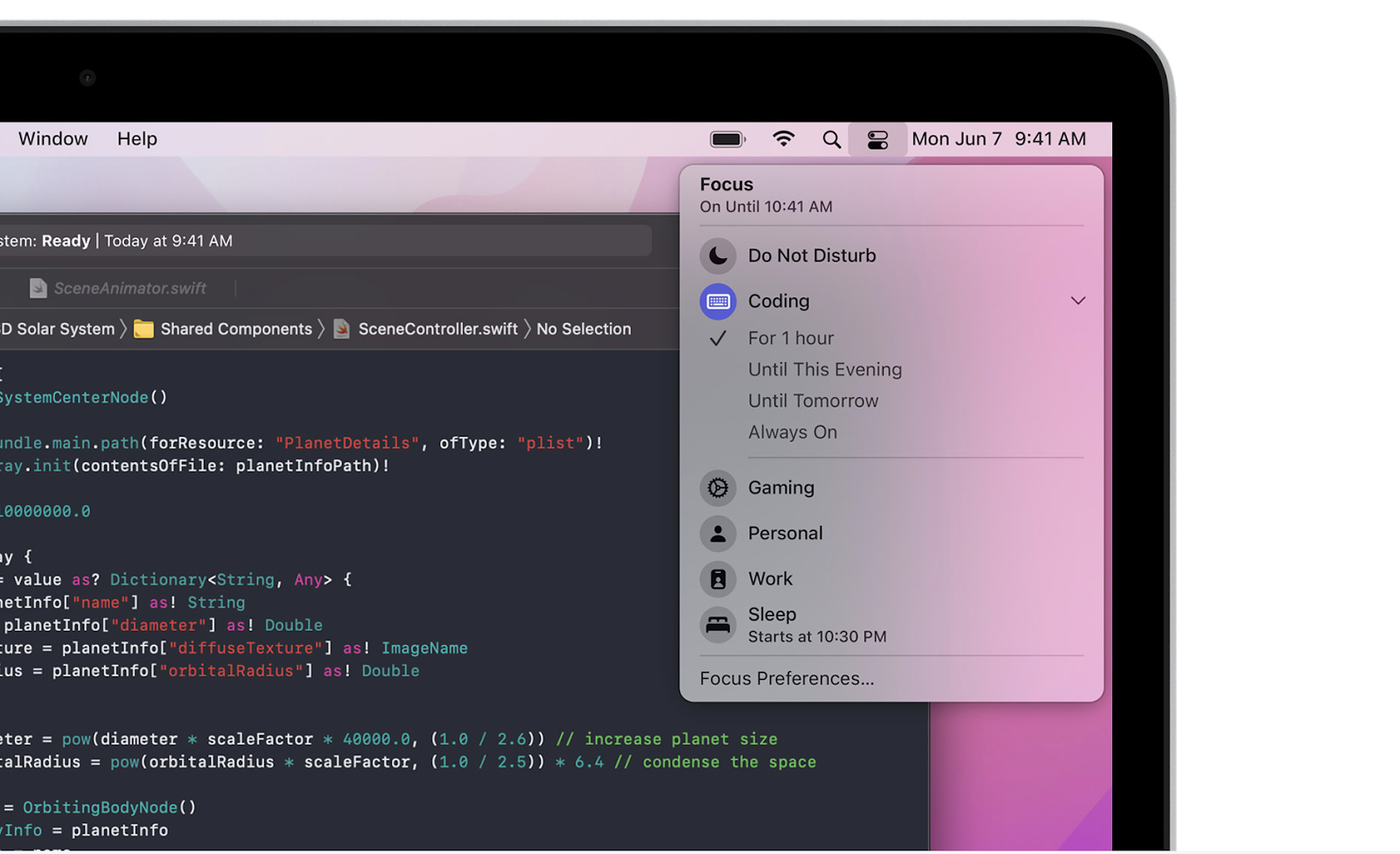The image size is (1400, 854).
Task: Open the Control Center icon in menu bar
Action: tap(877, 139)
